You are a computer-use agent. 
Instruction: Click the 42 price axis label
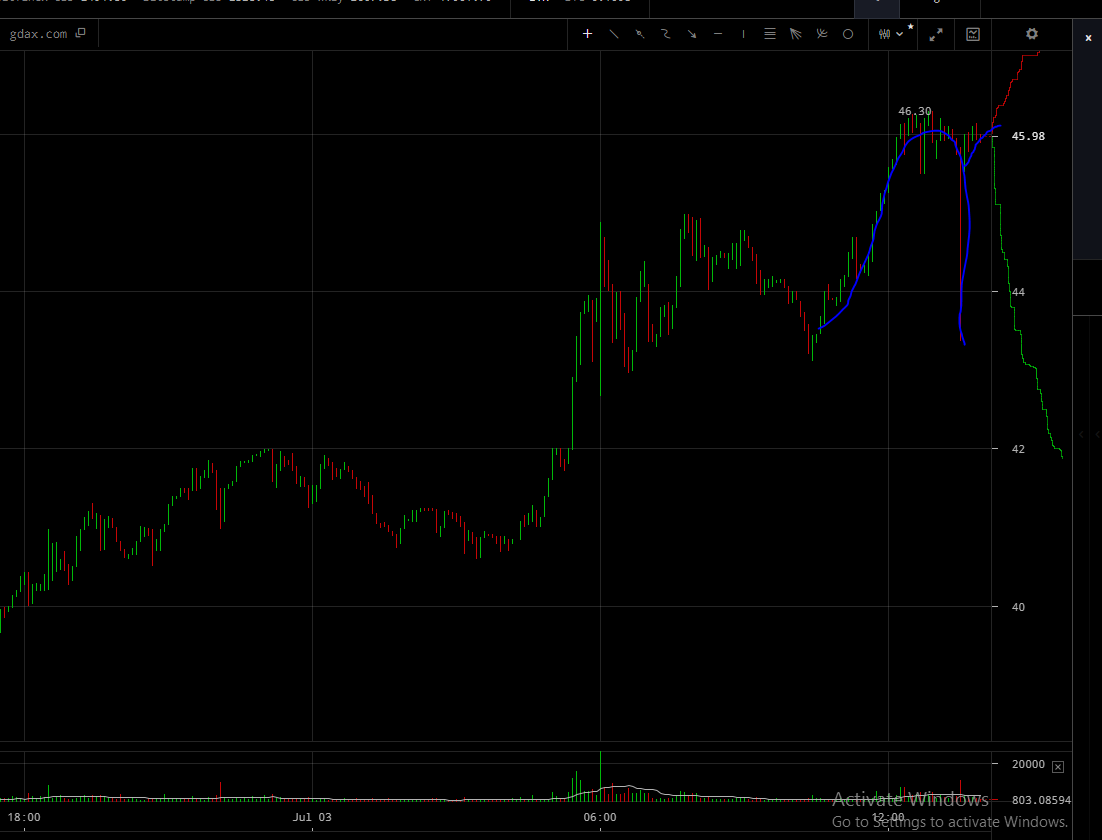[1018, 449]
